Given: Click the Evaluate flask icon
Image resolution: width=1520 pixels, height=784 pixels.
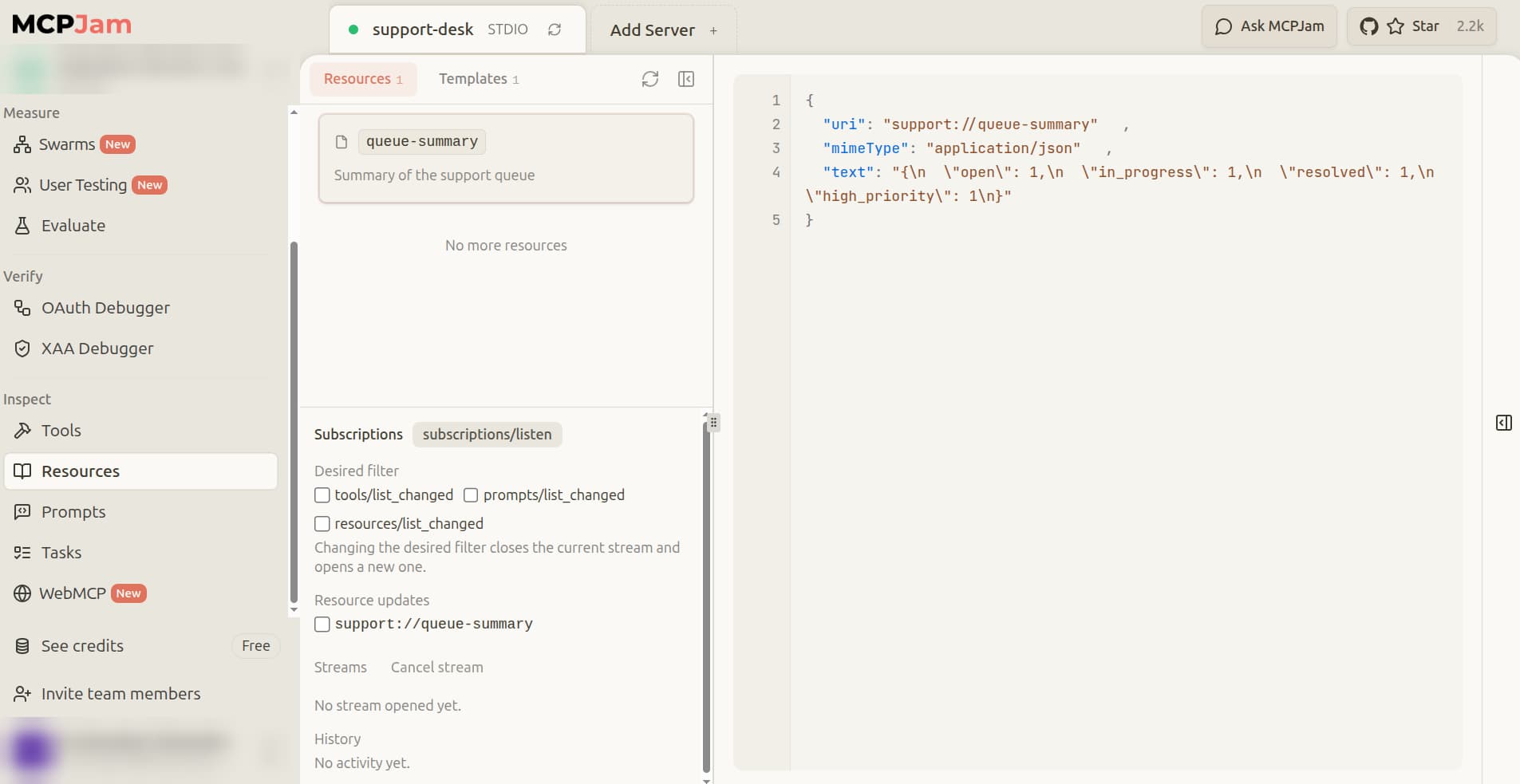Looking at the screenshot, I should pos(22,226).
